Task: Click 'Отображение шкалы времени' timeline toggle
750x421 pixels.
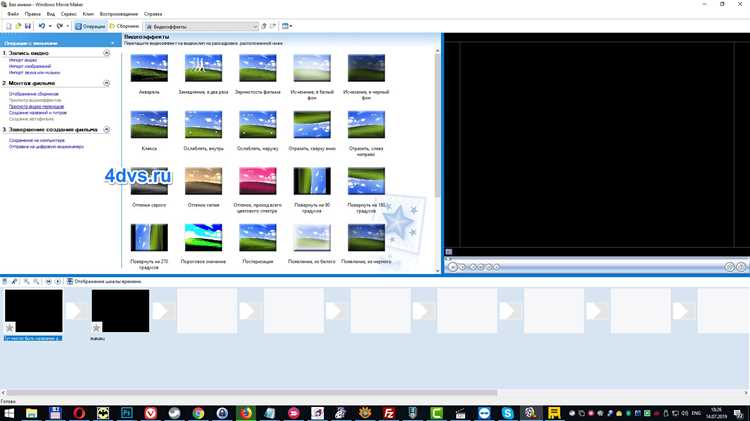Action: 104,282
